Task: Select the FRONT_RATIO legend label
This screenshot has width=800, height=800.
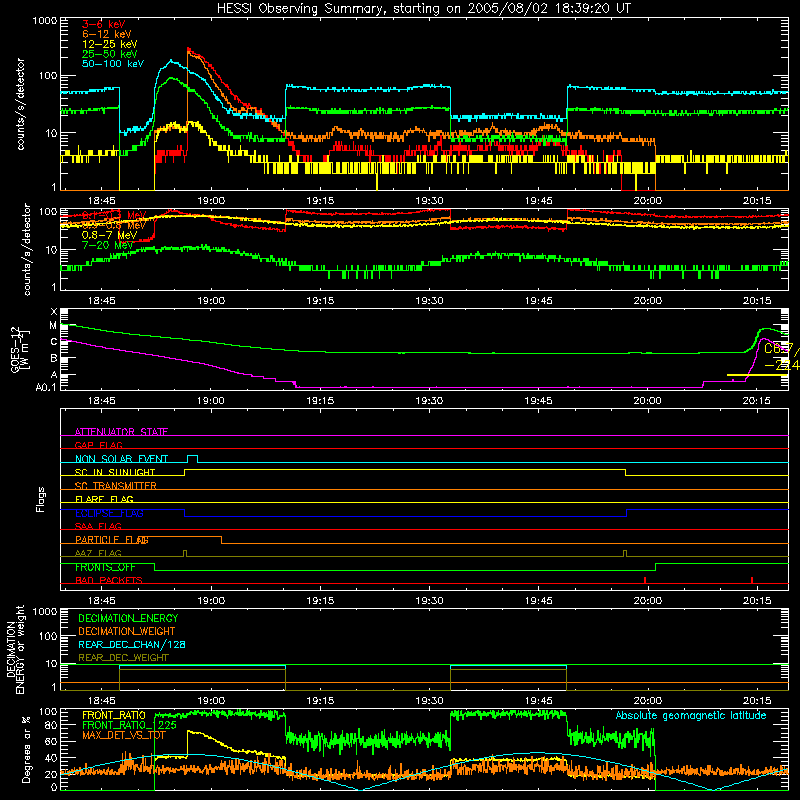Action: pos(114,715)
